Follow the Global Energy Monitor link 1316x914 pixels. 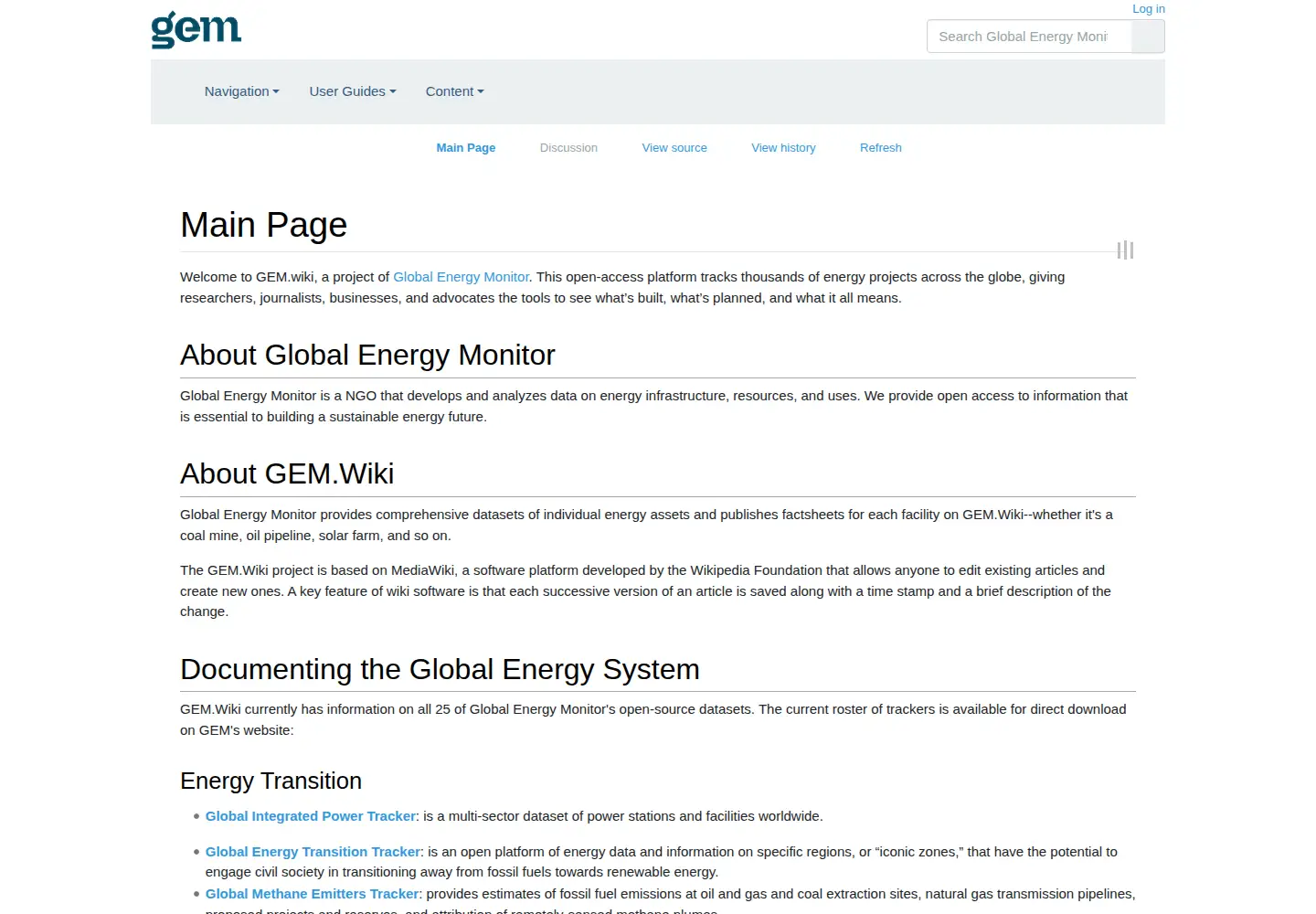tap(461, 277)
